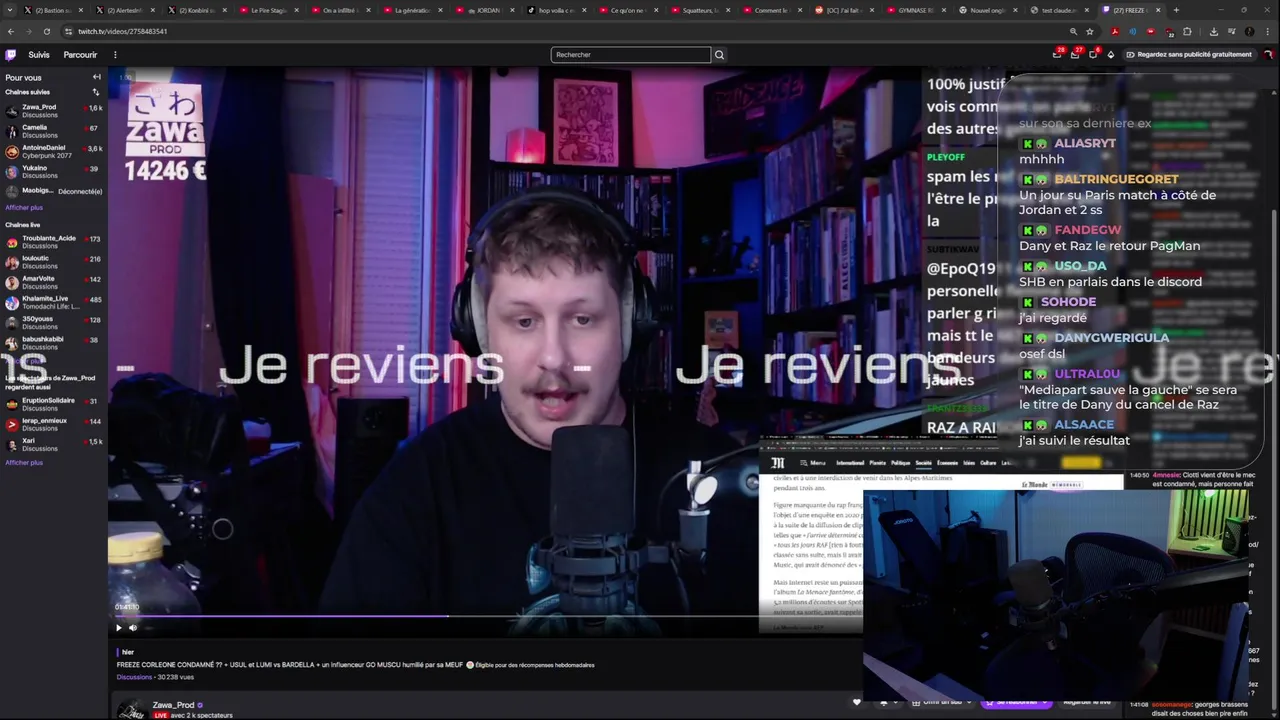Open Zawa_Prod channel name below video
Image resolution: width=1280 pixels, height=720 pixels.
pos(173,705)
